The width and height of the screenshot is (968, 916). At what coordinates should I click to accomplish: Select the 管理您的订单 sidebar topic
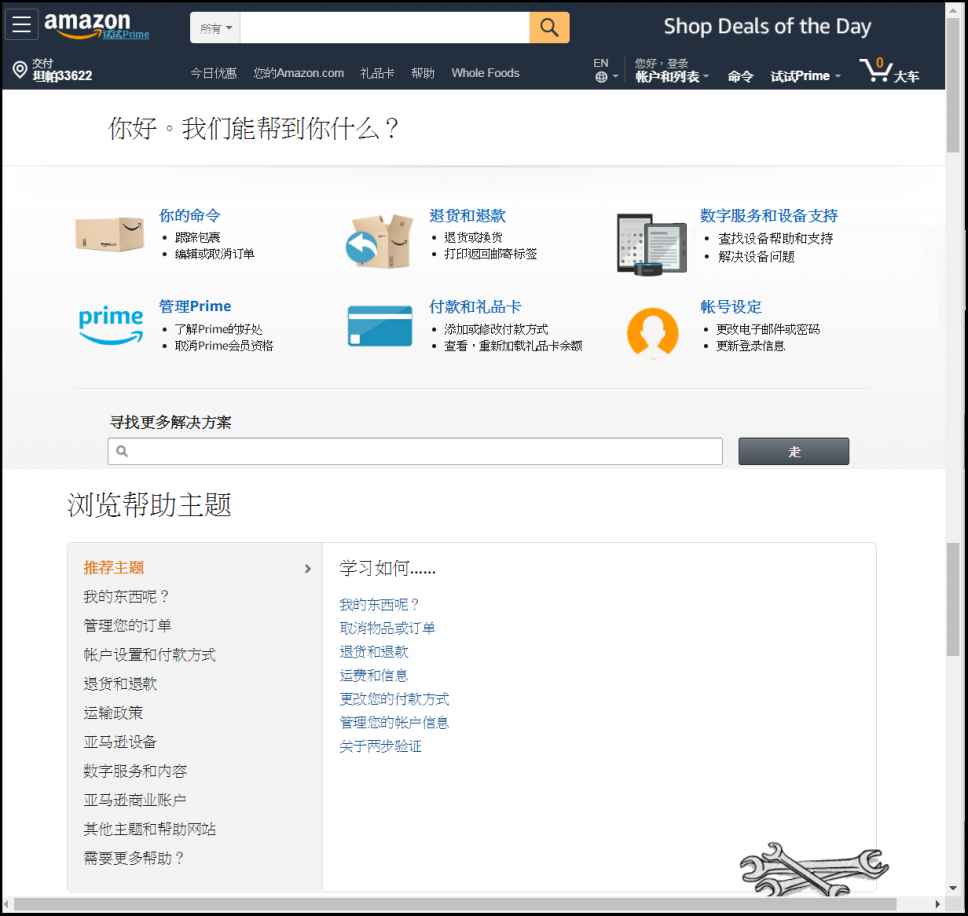[127, 625]
